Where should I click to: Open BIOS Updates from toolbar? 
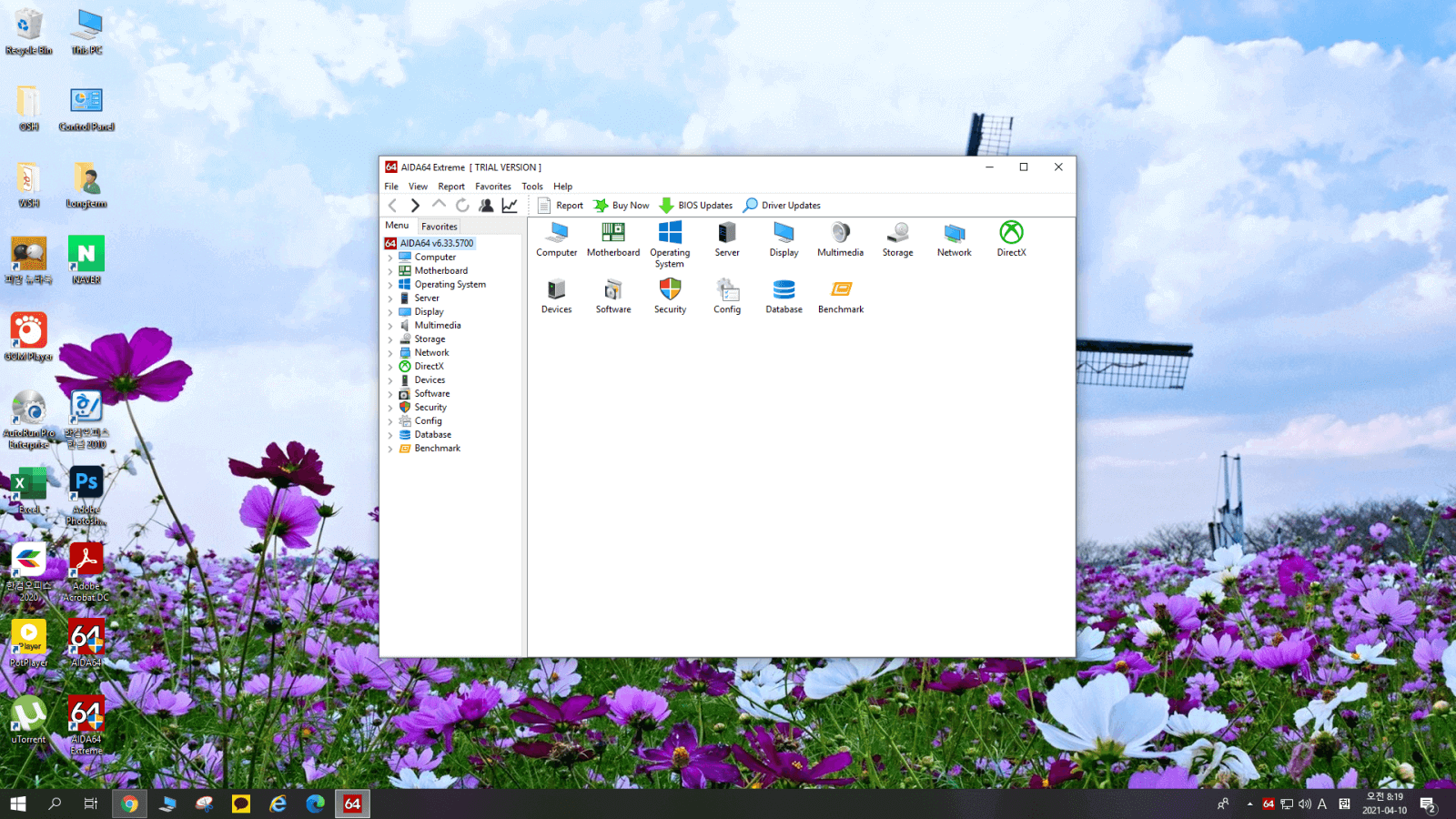click(696, 206)
